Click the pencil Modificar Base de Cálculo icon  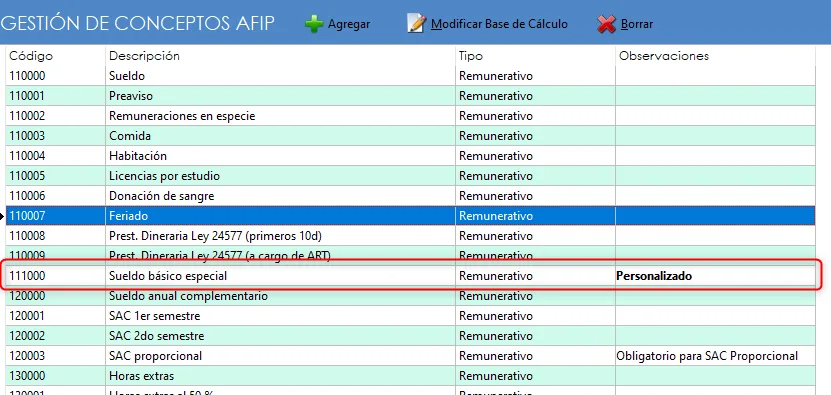point(417,24)
